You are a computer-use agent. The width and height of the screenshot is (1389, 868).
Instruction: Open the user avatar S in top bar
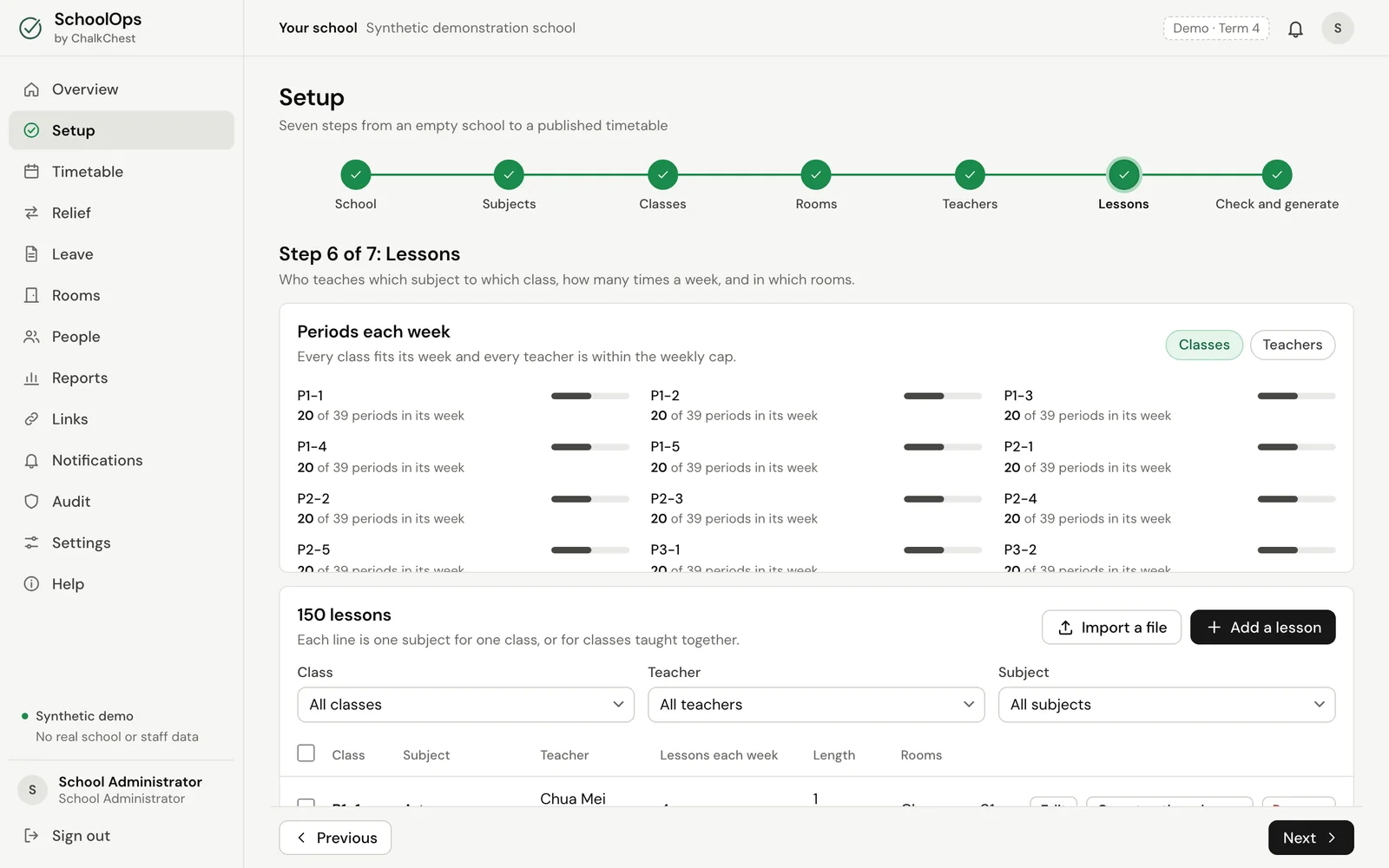[x=1338, y=29]
